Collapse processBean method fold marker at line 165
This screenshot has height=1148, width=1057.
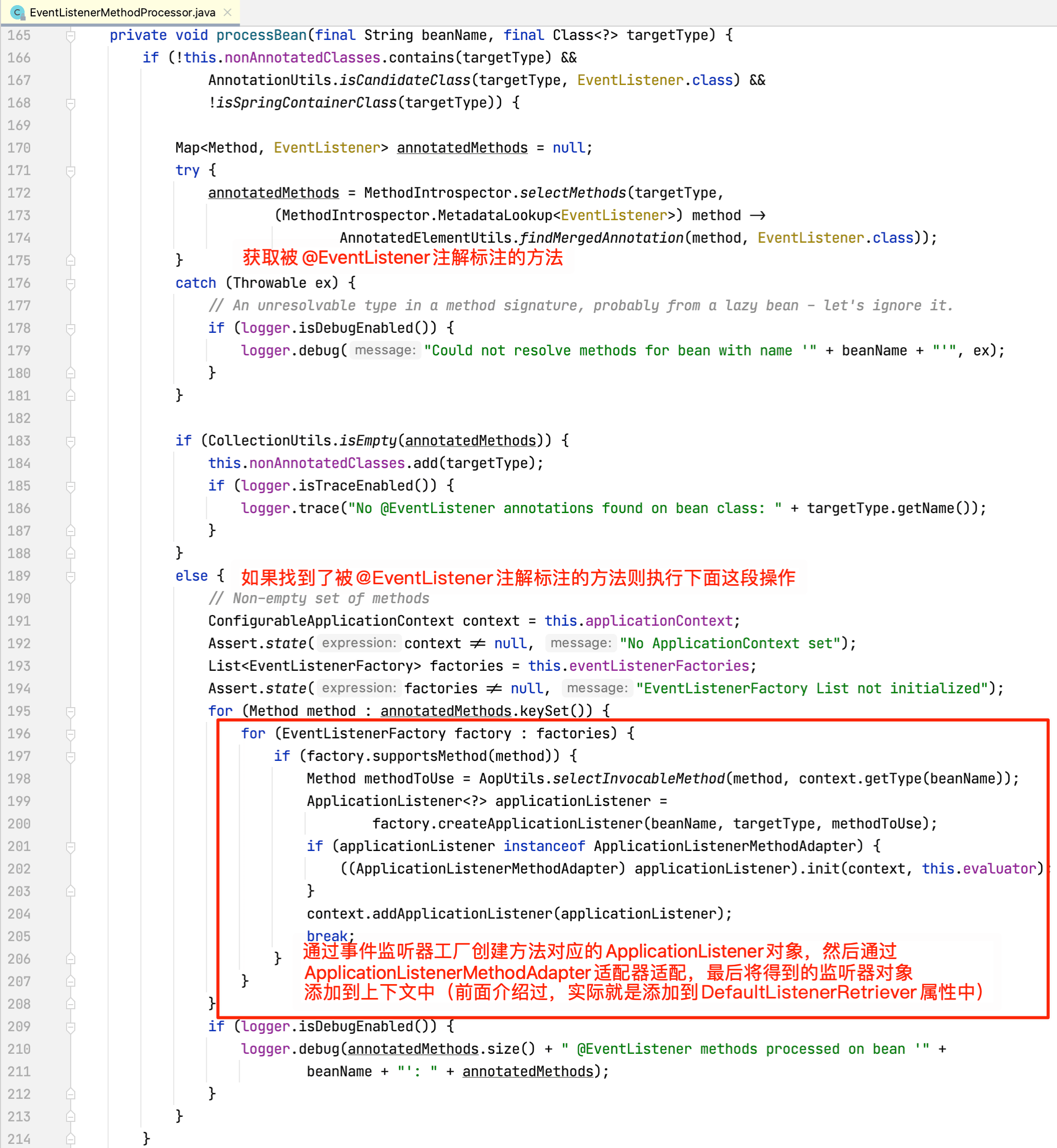tap(70, 36)
